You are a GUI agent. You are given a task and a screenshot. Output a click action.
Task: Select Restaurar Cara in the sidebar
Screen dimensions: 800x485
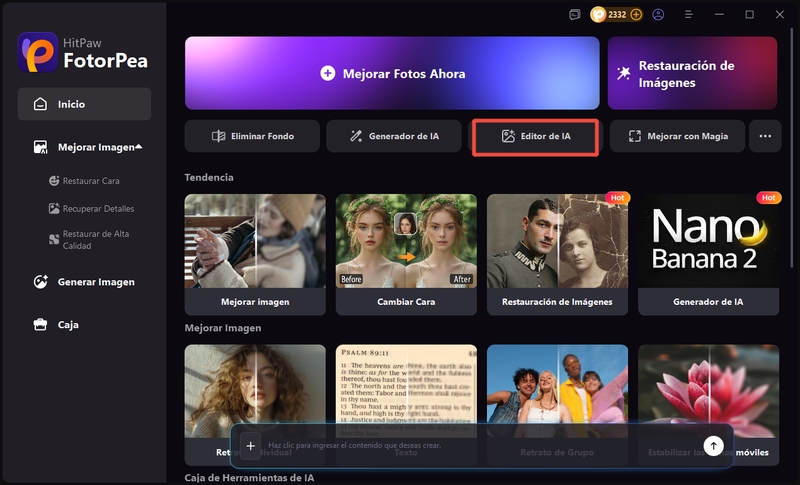click(x=84, y=181)
